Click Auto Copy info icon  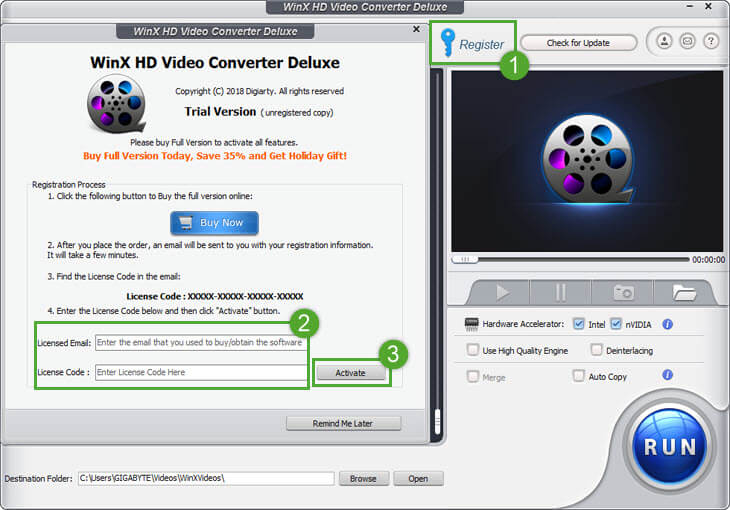pos(667,374)
